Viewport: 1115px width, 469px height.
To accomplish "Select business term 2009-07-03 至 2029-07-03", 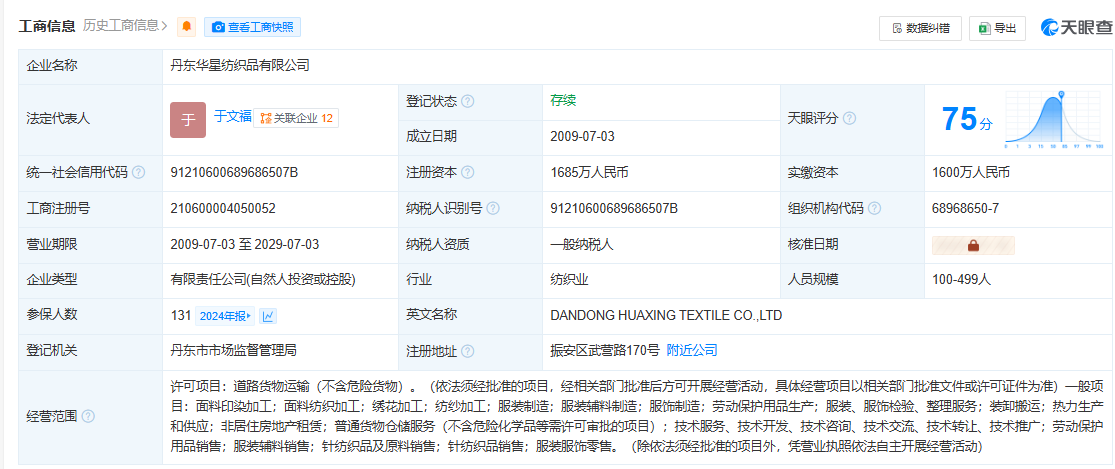I will 245,244.
